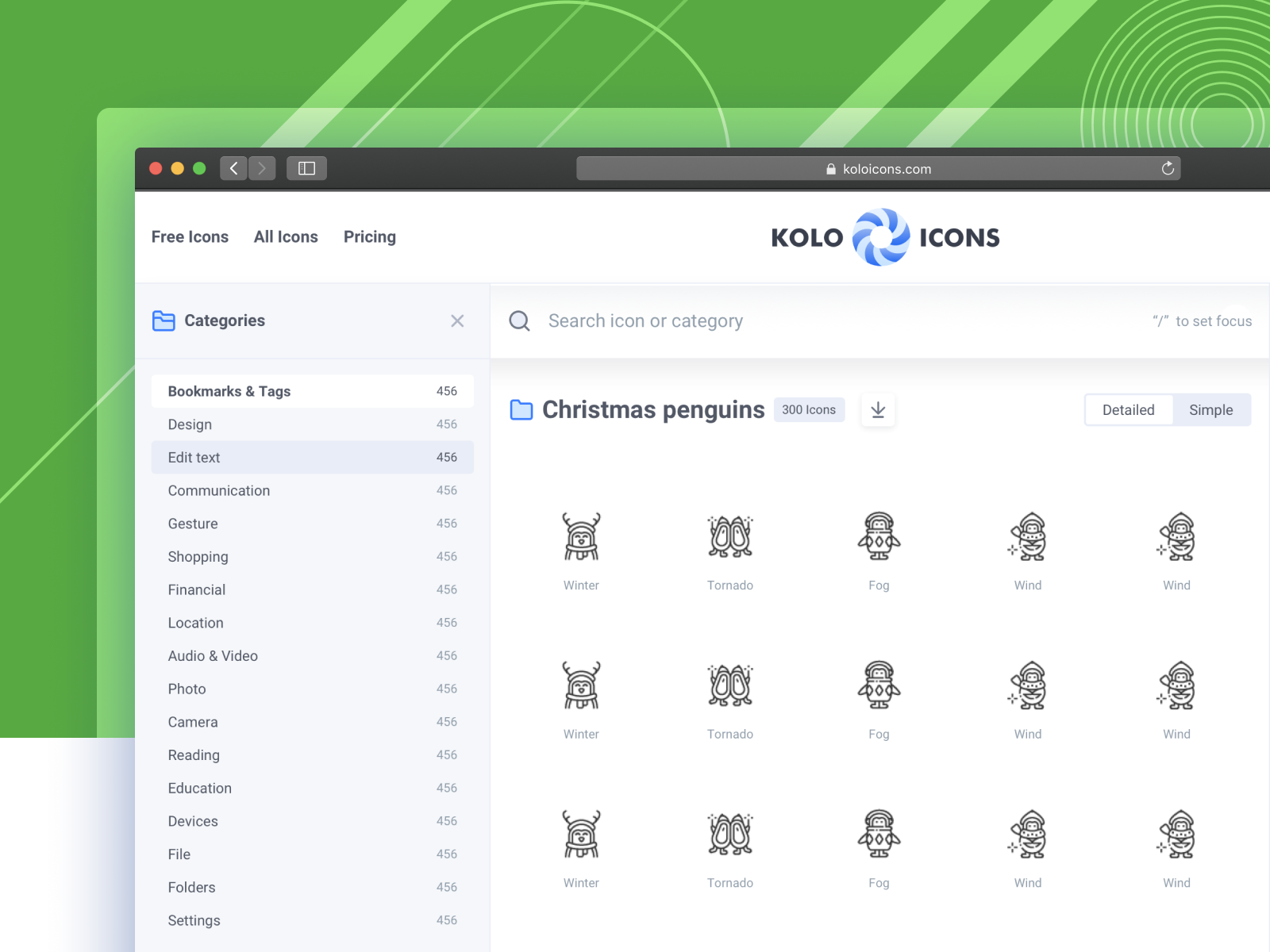Click the Categories folder icon
This screenshot has height=952, width=1270.
(164, 321)
